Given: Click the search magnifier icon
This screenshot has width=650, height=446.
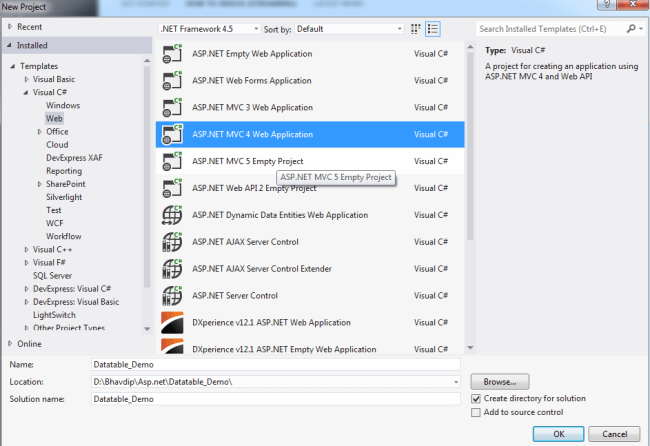Looking at the screenshot, I should pyautogui.click(x=631, y=29).
